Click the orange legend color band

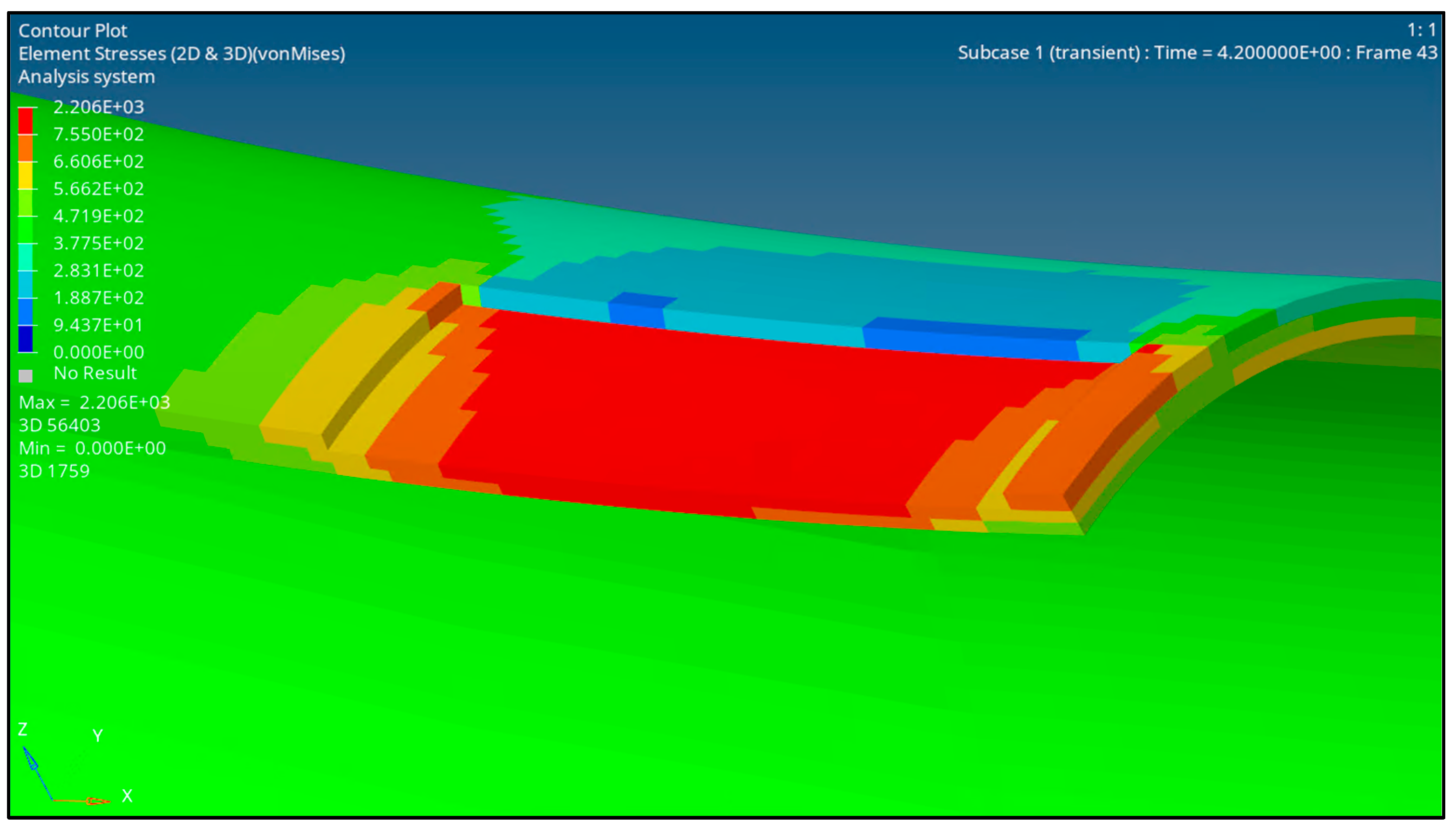click(x=26, y=148)
